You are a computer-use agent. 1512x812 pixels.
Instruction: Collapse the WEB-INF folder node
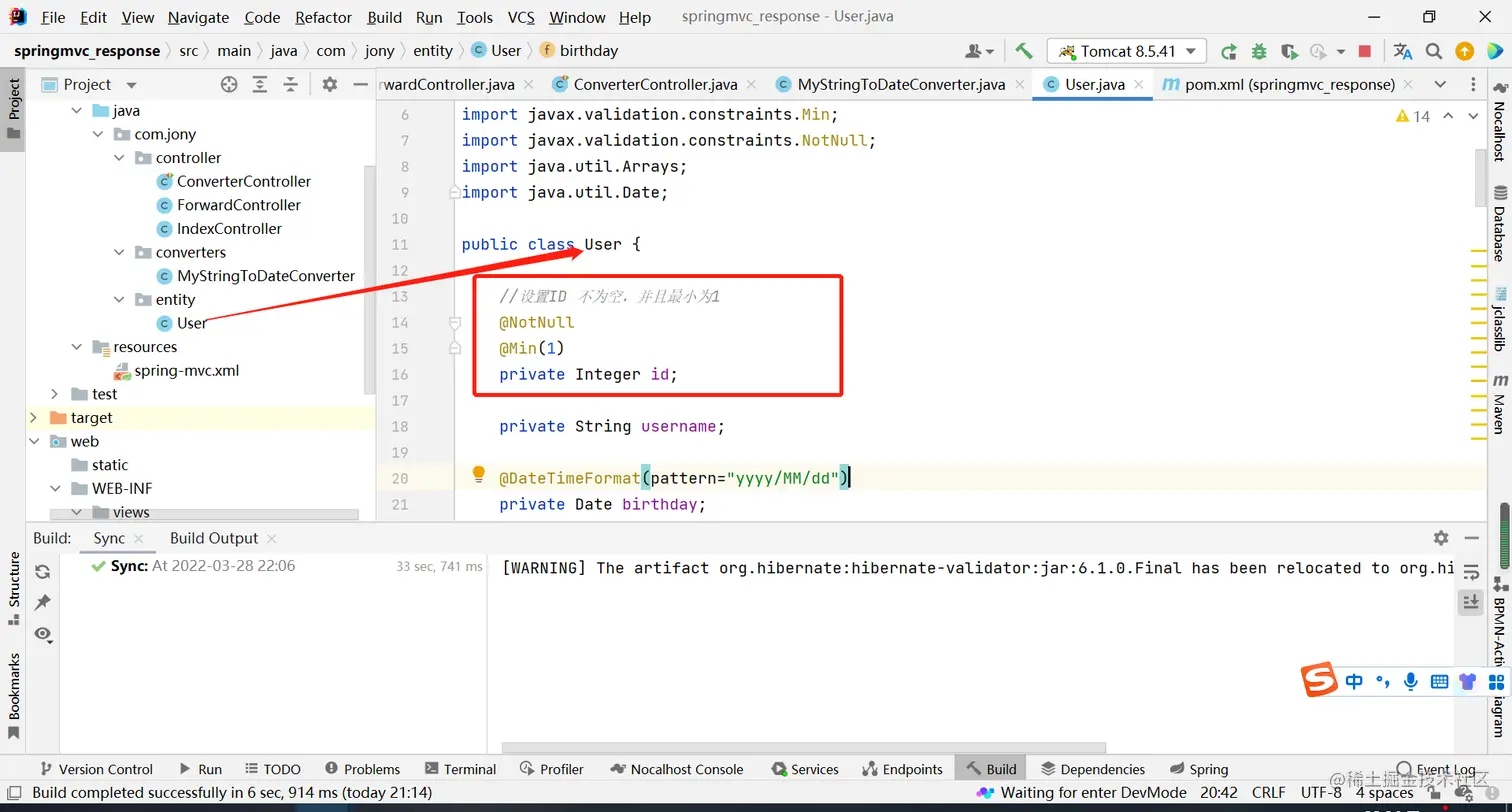click(55, 489)
